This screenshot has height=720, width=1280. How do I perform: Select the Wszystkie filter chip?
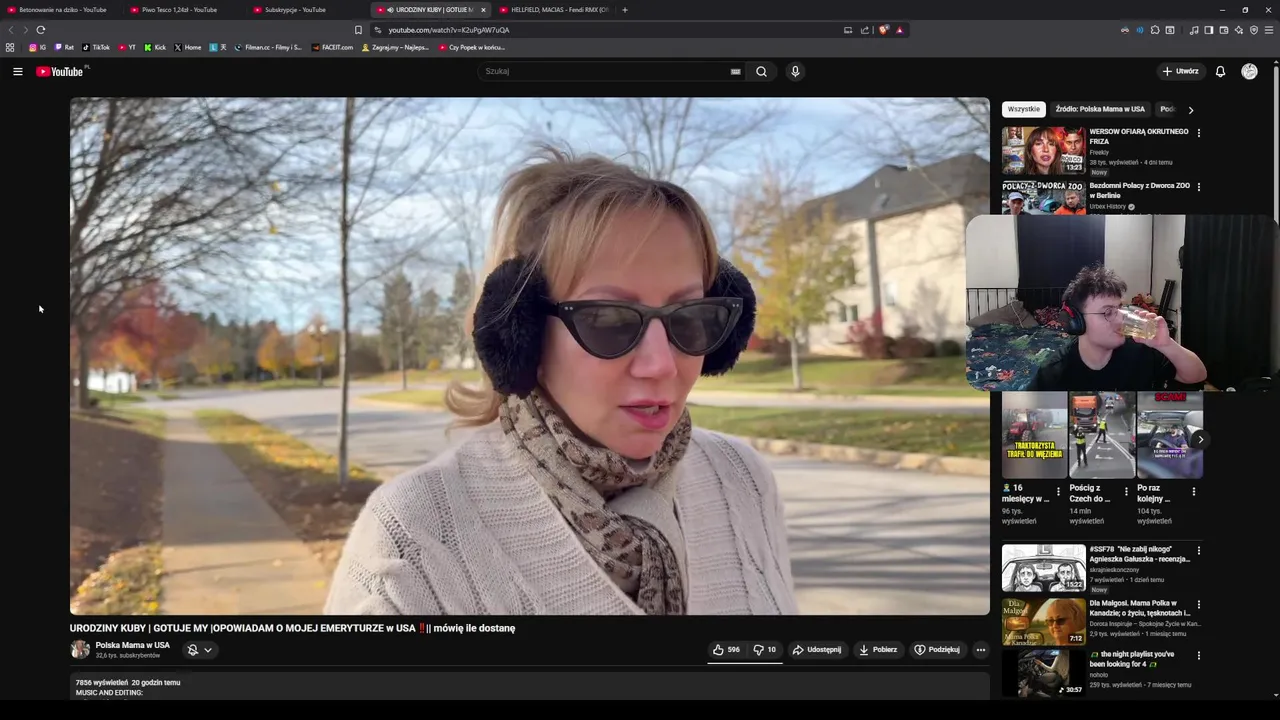coord(1024,109)
